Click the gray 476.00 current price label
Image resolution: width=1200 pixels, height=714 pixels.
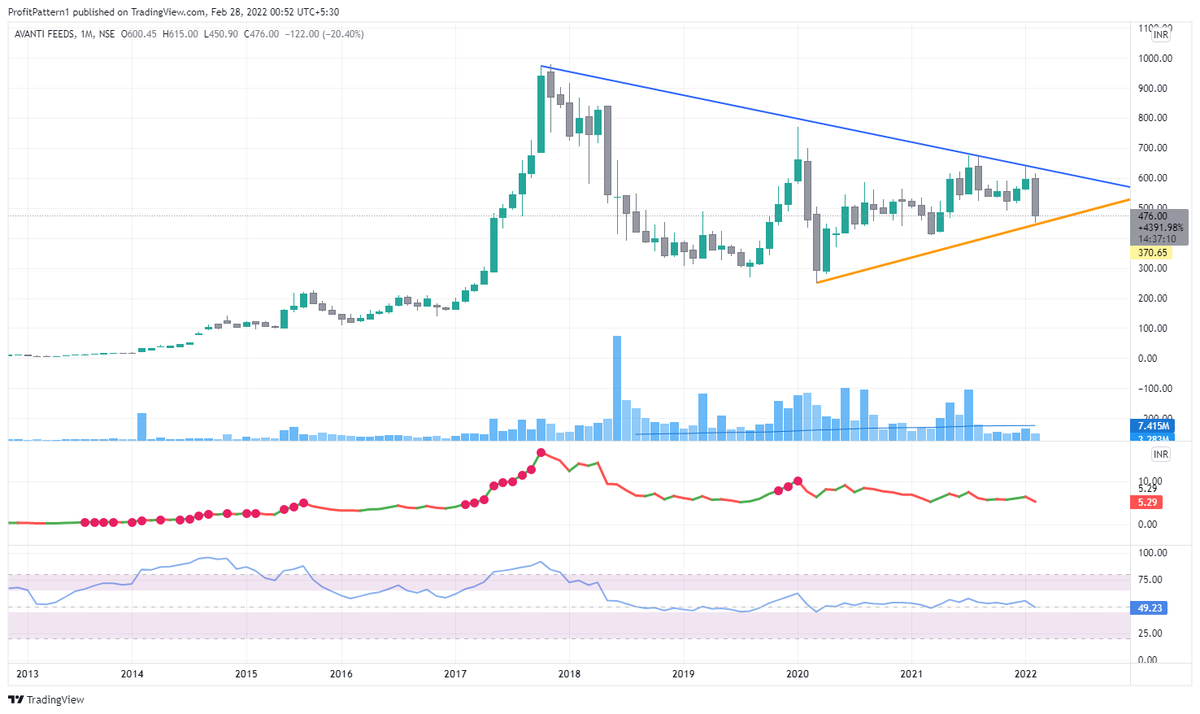[1152, 214]
